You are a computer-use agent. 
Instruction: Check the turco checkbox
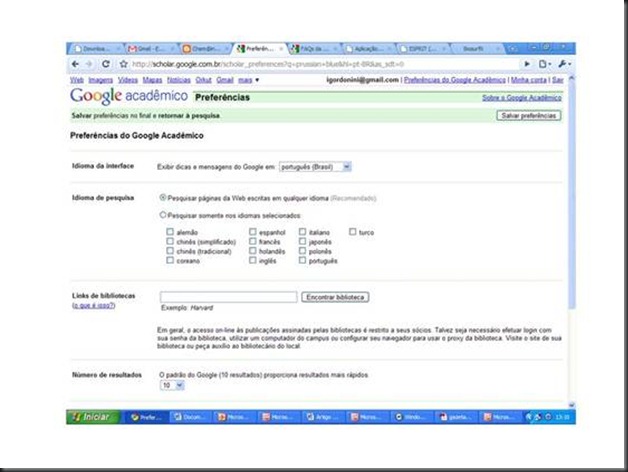coord(352,232)
